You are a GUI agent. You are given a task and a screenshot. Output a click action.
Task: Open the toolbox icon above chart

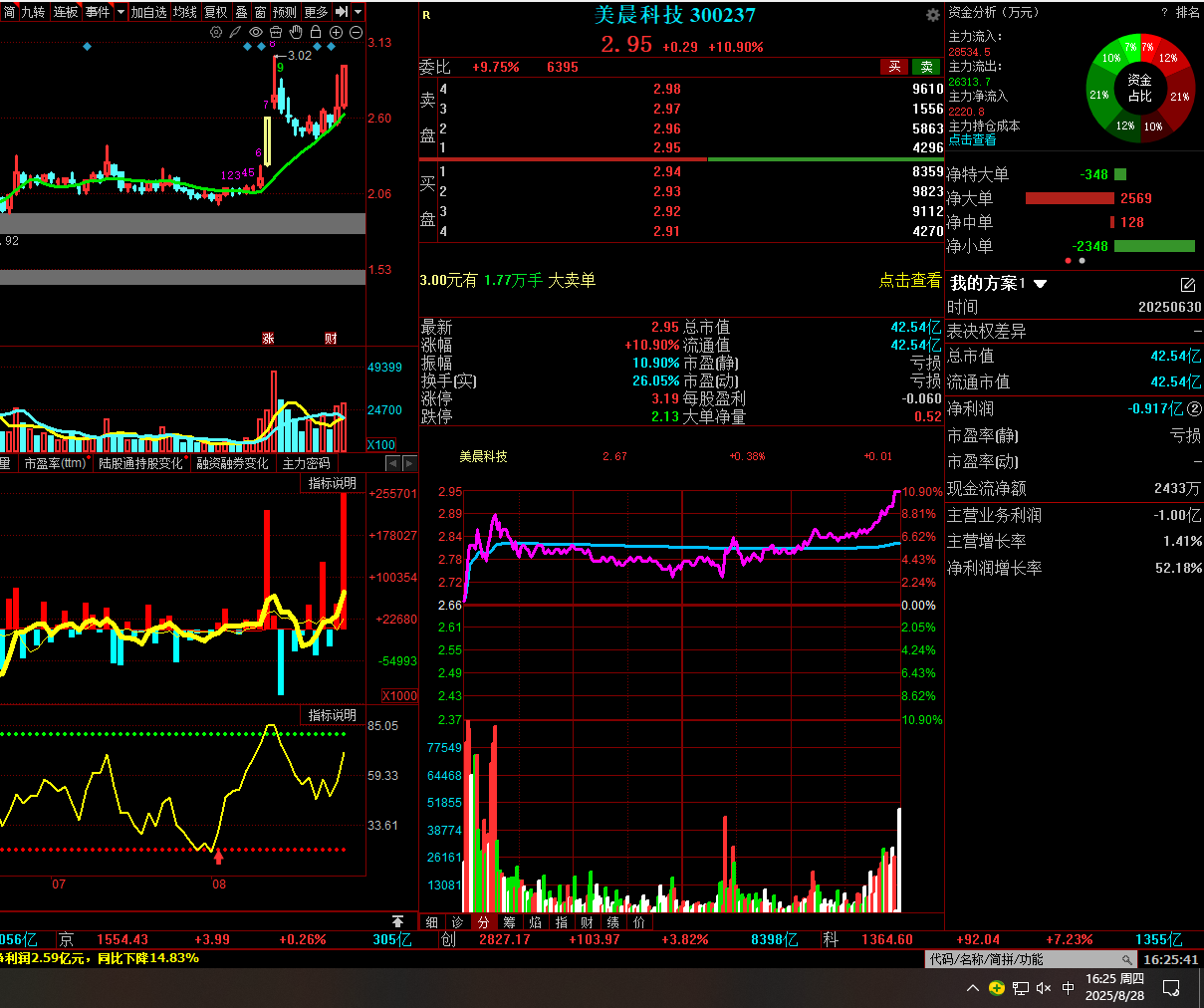[276, 32]
